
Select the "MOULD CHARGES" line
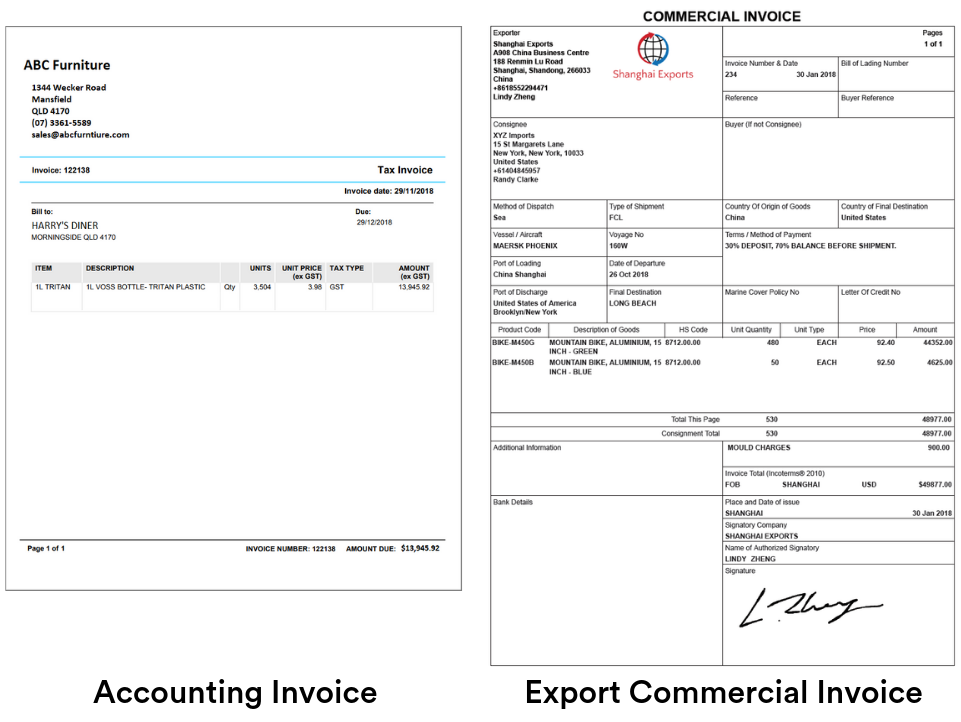click(759, 448)
